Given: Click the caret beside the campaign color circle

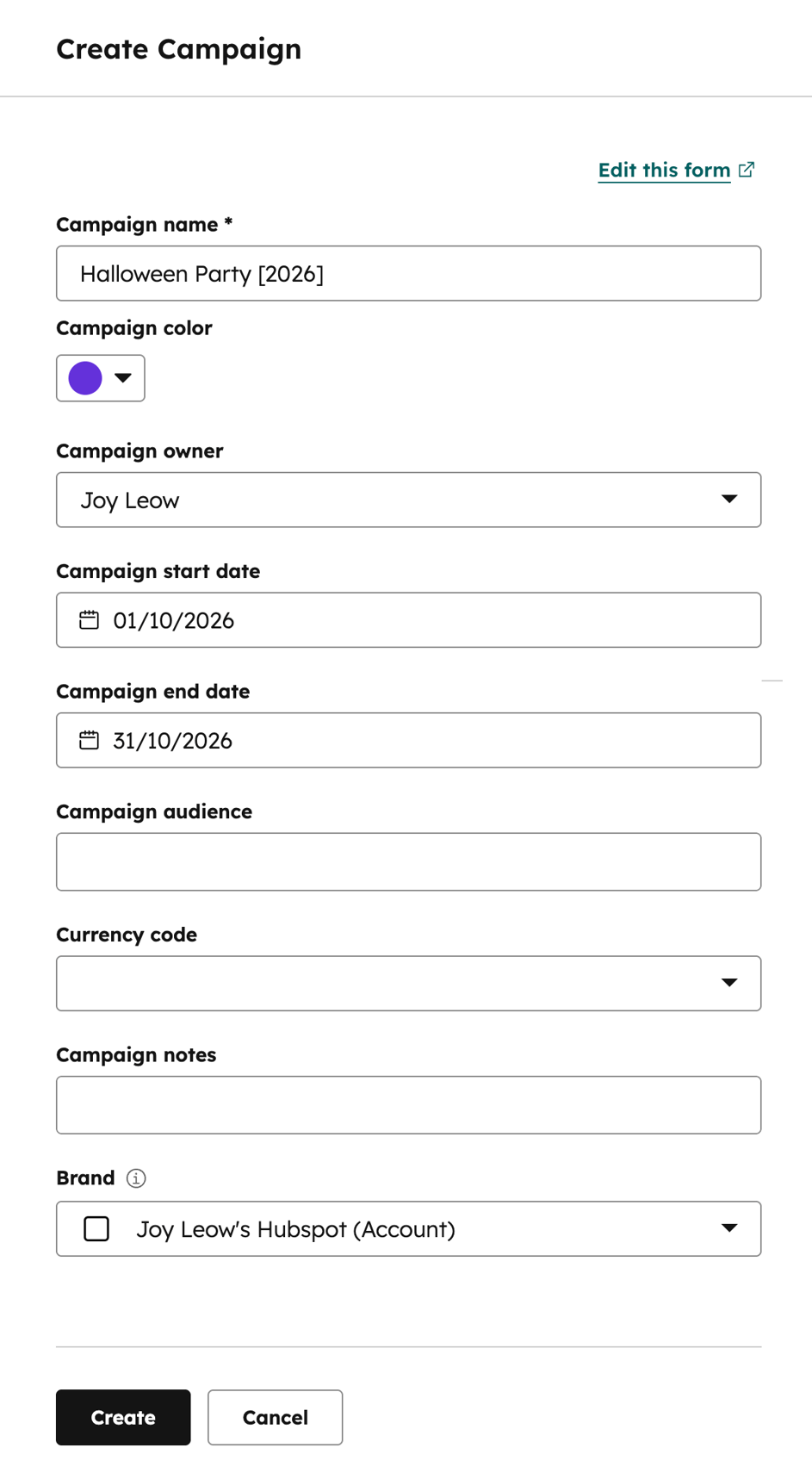Looking at the screenshot, I should tap(123, 378).
